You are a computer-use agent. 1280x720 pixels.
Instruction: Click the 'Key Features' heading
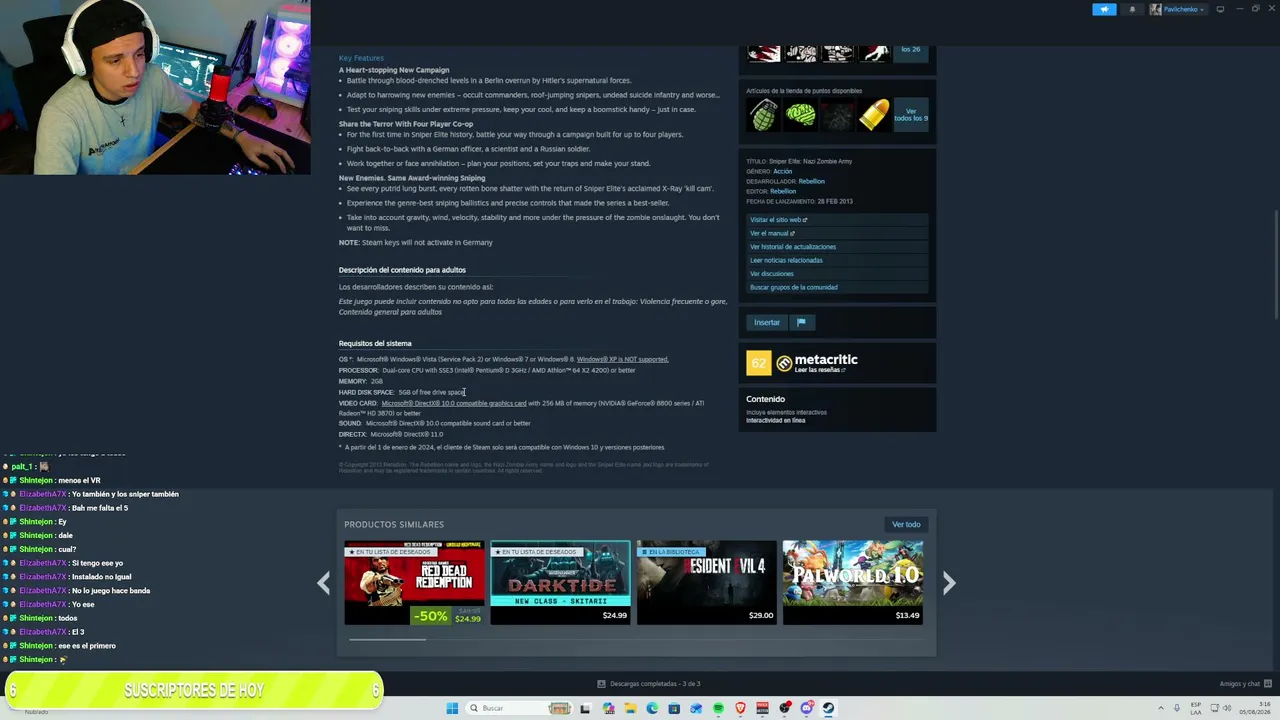361,58
